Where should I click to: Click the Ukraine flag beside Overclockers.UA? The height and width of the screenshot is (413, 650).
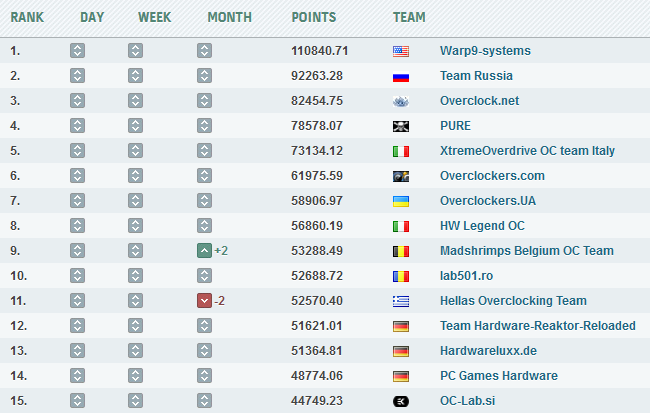point(401,201)
